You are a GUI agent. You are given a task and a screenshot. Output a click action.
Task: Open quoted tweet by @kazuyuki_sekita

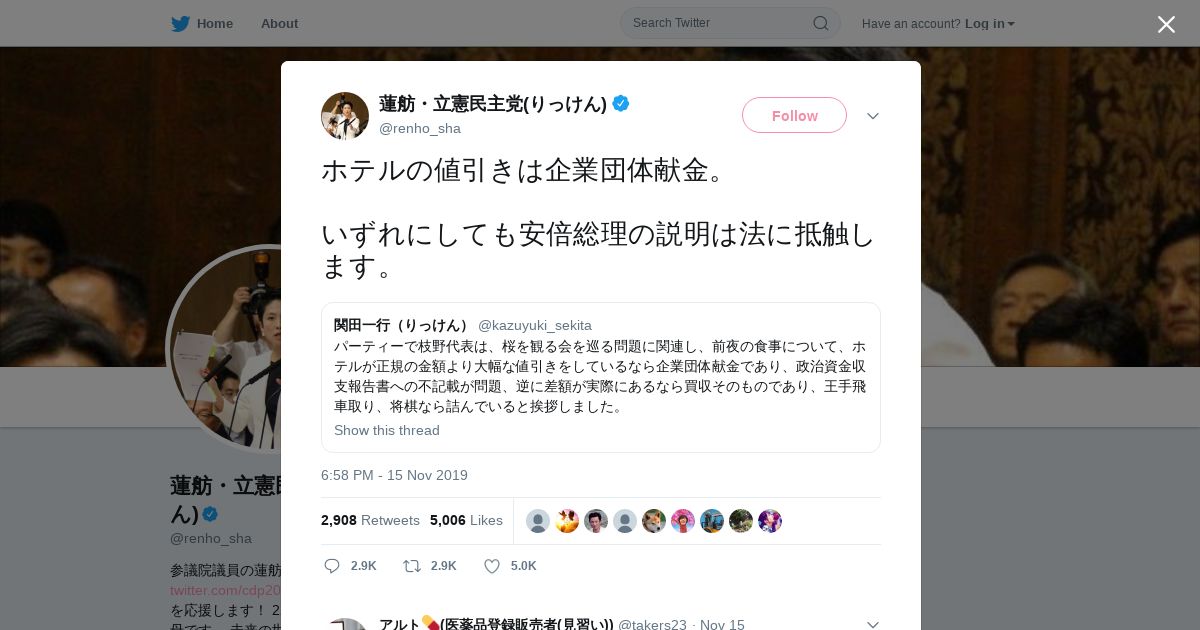point(601,377)
